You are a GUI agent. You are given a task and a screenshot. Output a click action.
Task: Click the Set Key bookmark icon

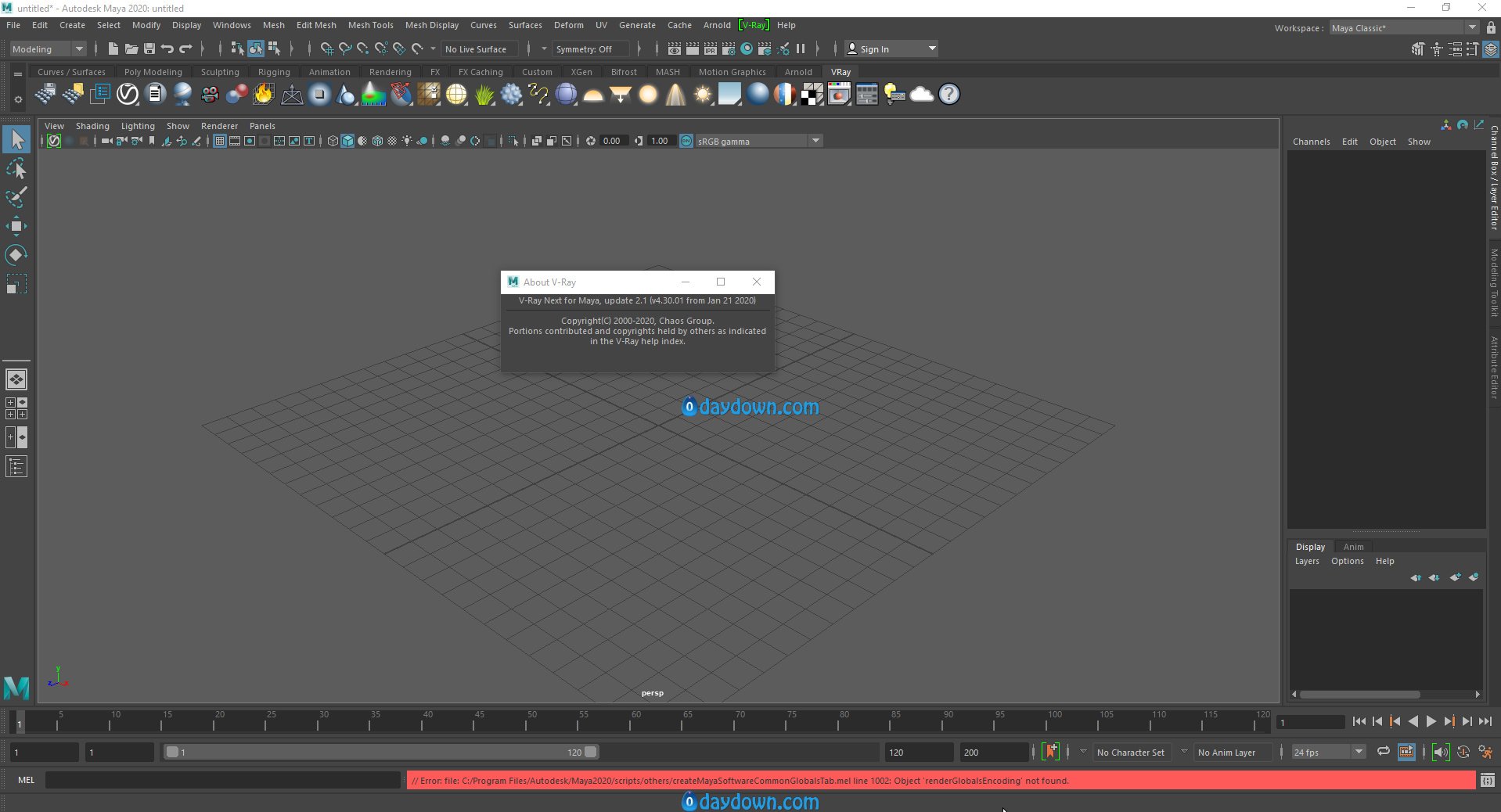1051,752
